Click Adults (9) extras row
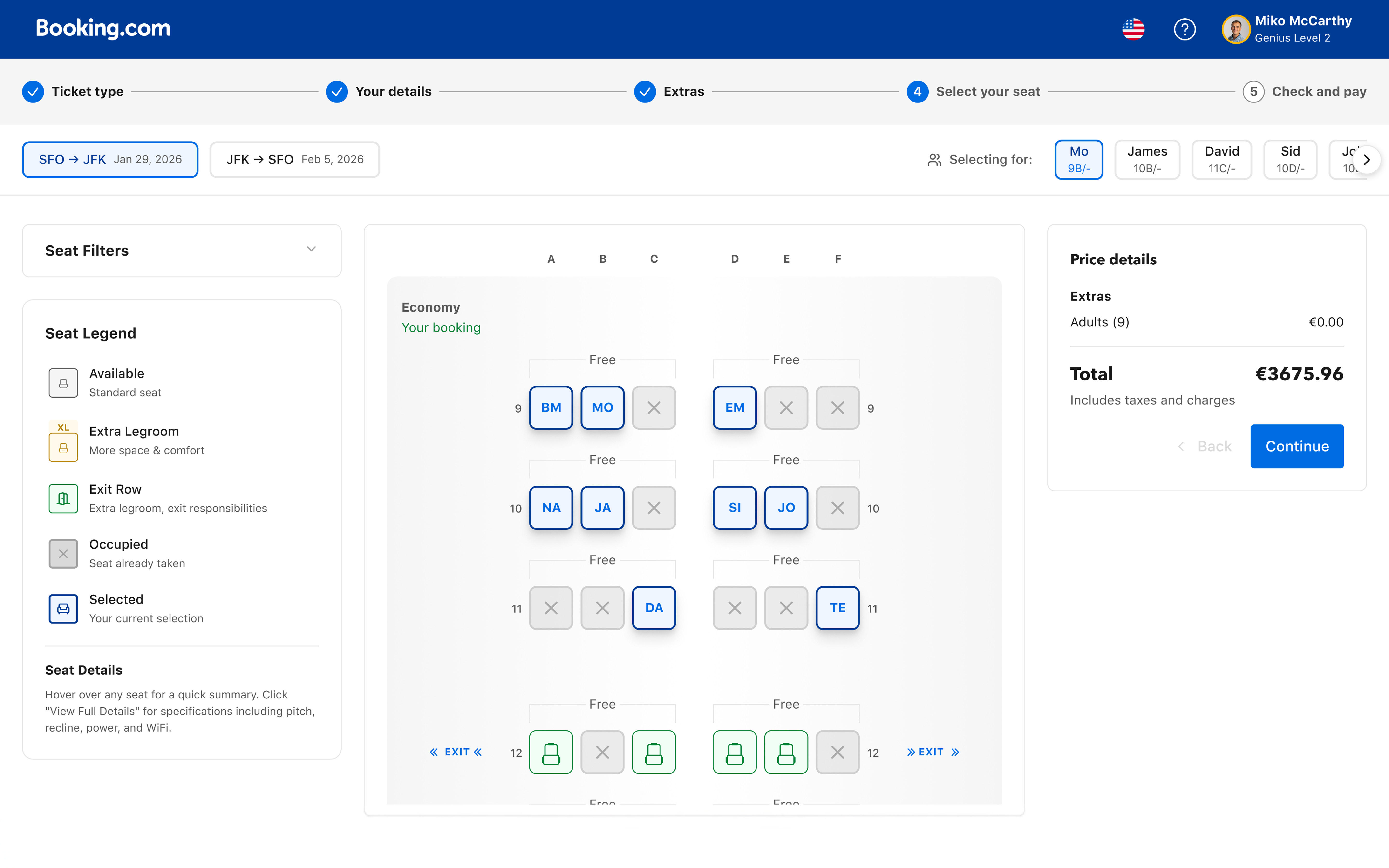1389x868 pixels. [x=1206, y=322]
